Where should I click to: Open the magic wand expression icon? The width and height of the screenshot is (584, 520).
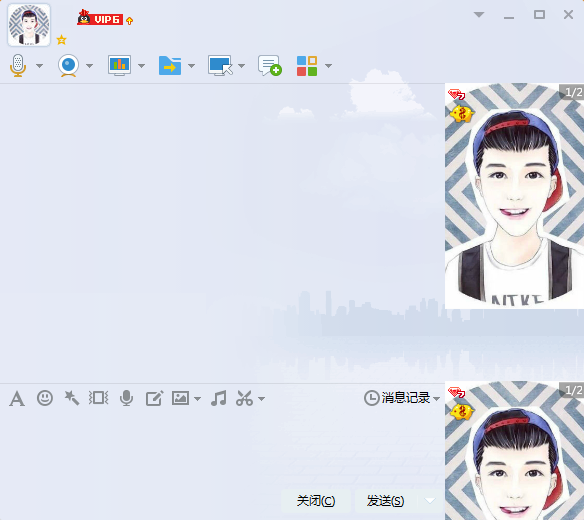tap(72, 398)
